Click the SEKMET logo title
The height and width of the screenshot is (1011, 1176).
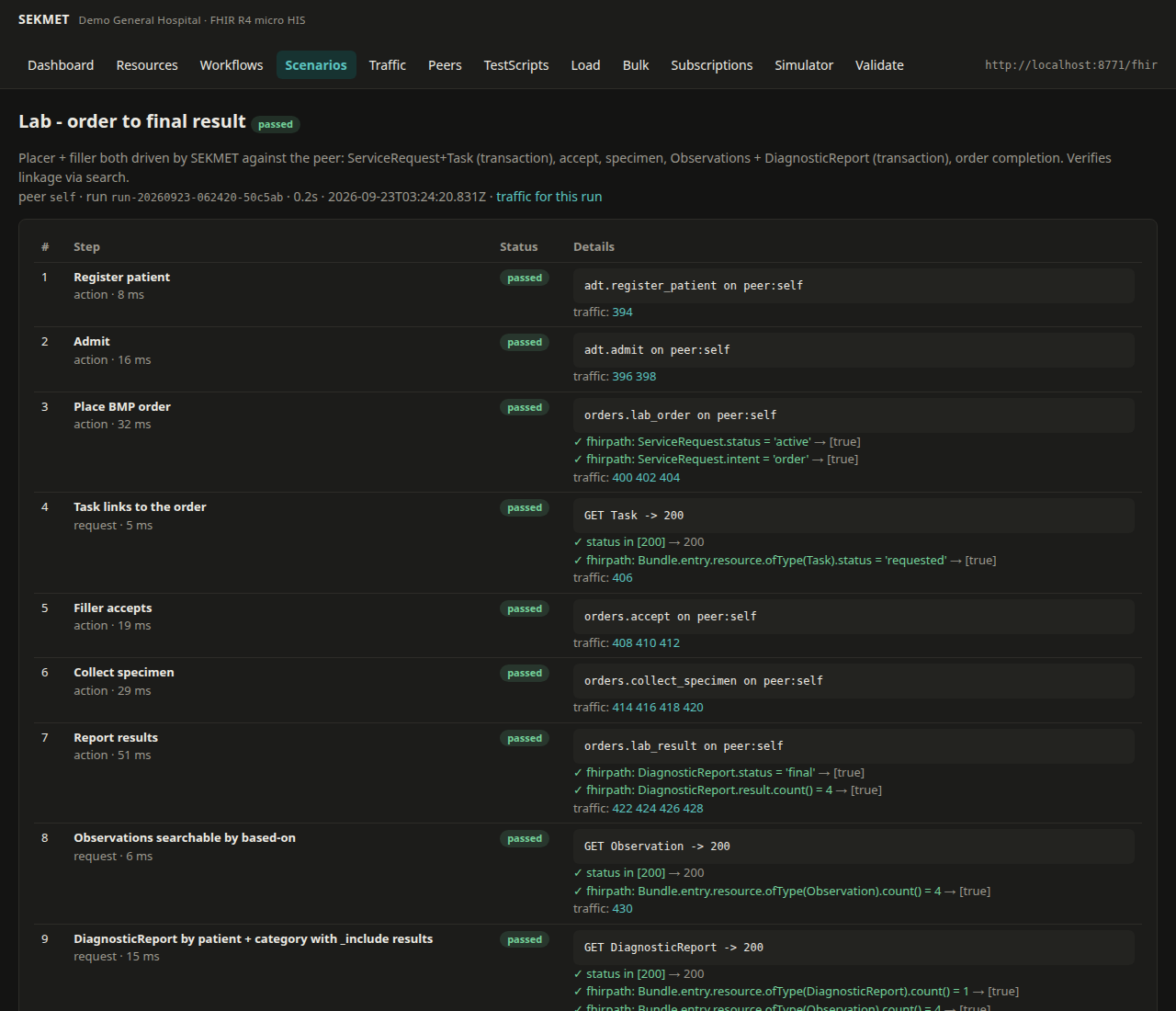point(44,19)
